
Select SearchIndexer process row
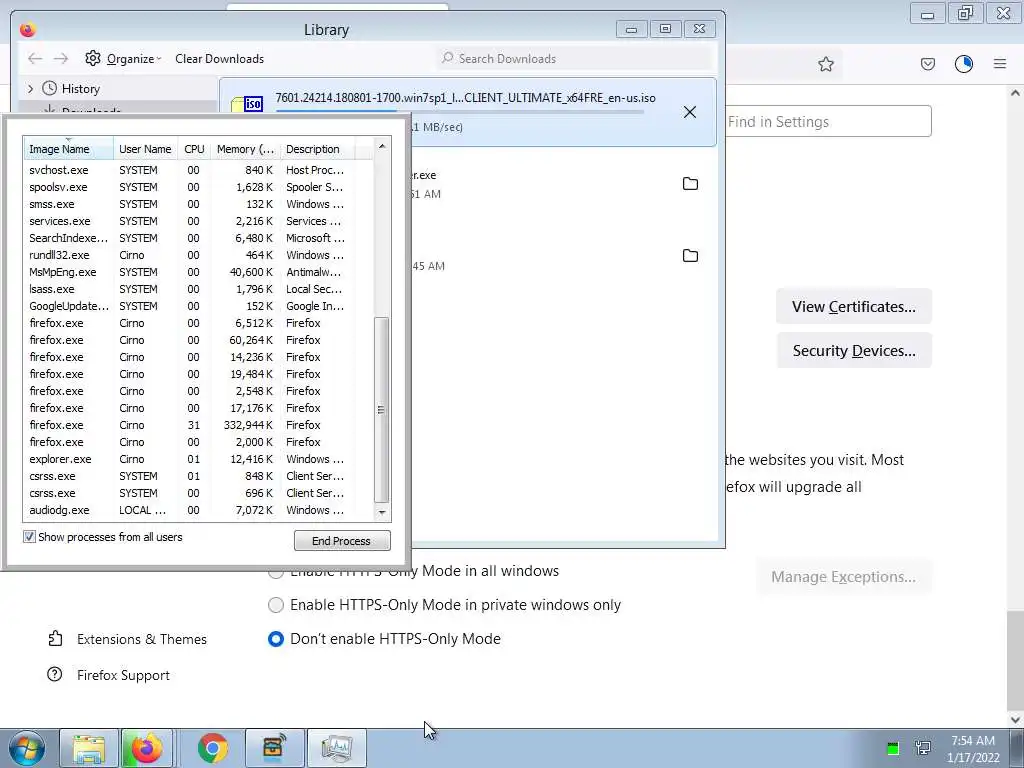[x=198, y=238]
